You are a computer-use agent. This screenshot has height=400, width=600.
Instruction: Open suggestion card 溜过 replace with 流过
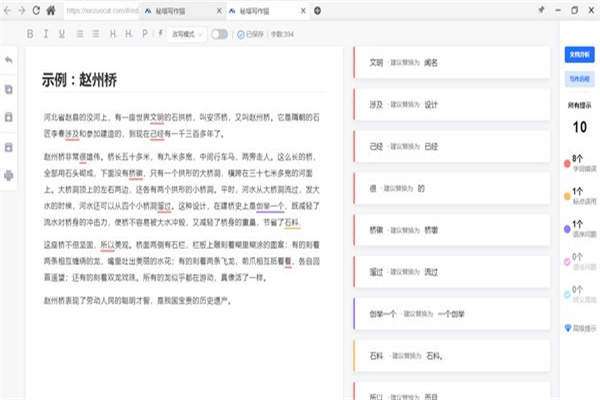click(452, 272)
